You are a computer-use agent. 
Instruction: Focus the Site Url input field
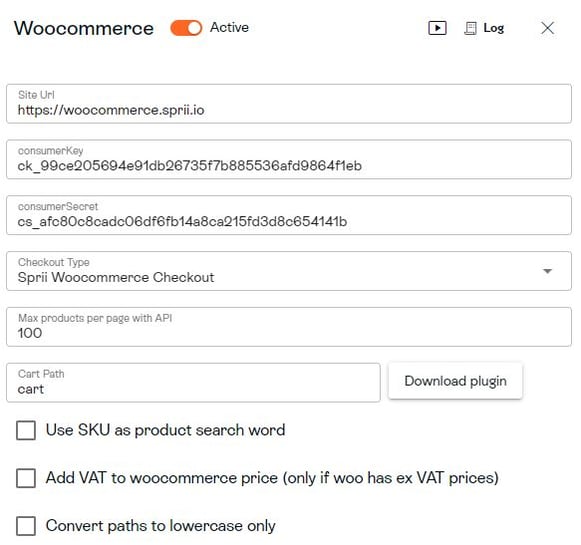click(289, 104)
